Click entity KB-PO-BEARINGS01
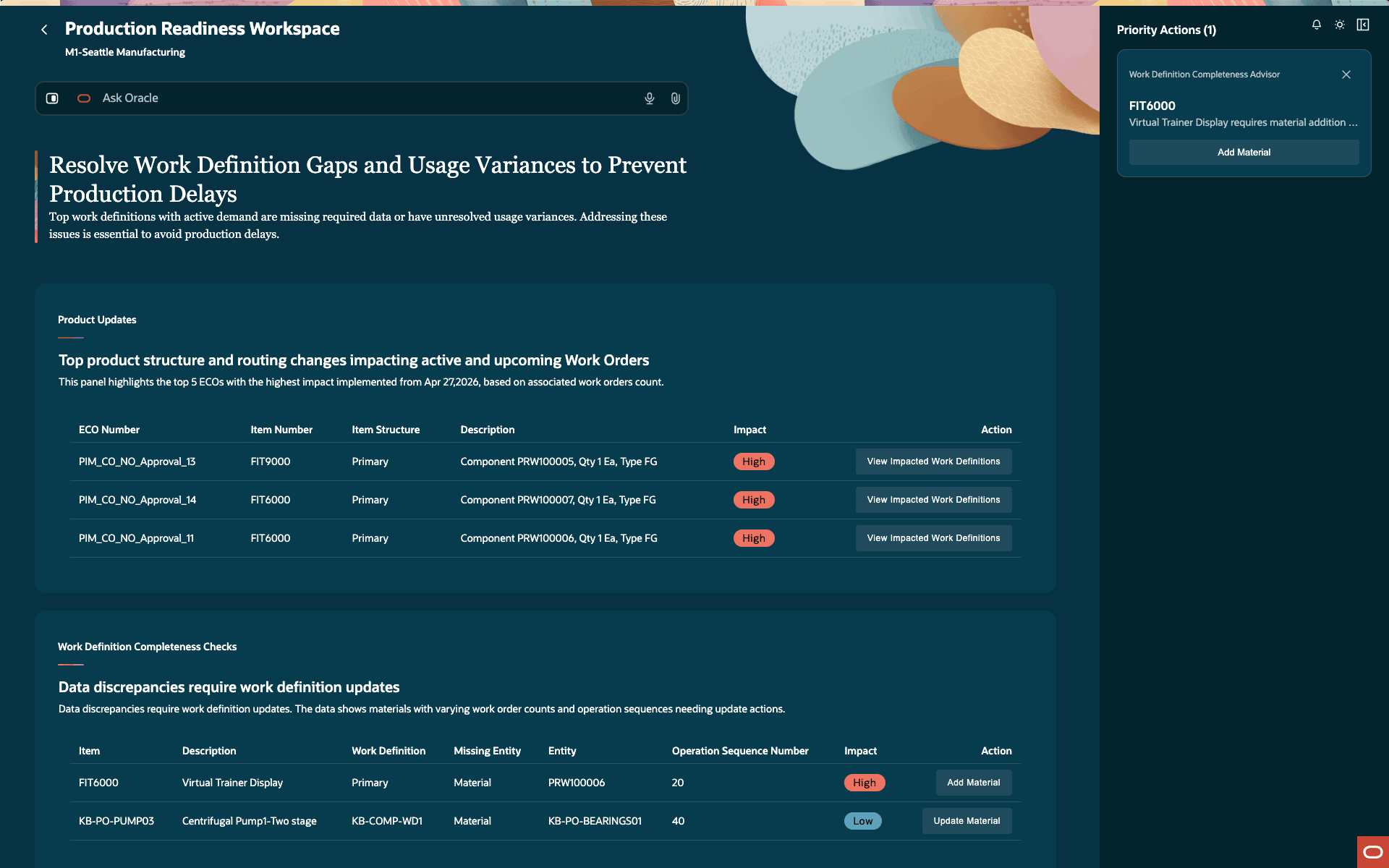This screenshot has width=1389, height=868. point(595,821)
